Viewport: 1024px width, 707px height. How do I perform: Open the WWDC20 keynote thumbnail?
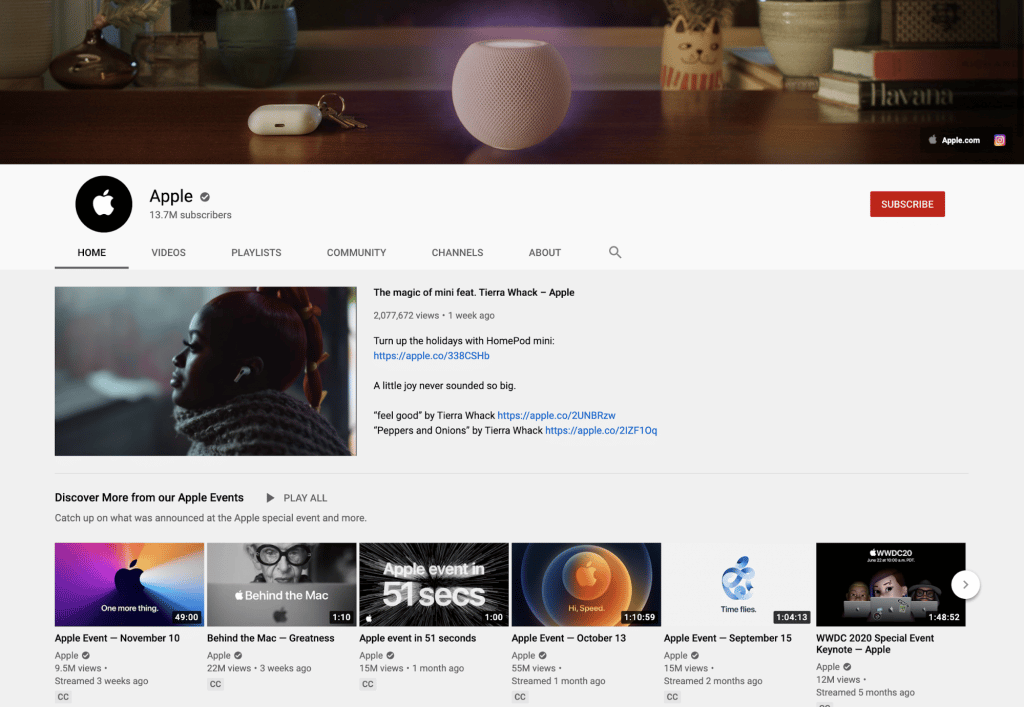coord(890,584)
